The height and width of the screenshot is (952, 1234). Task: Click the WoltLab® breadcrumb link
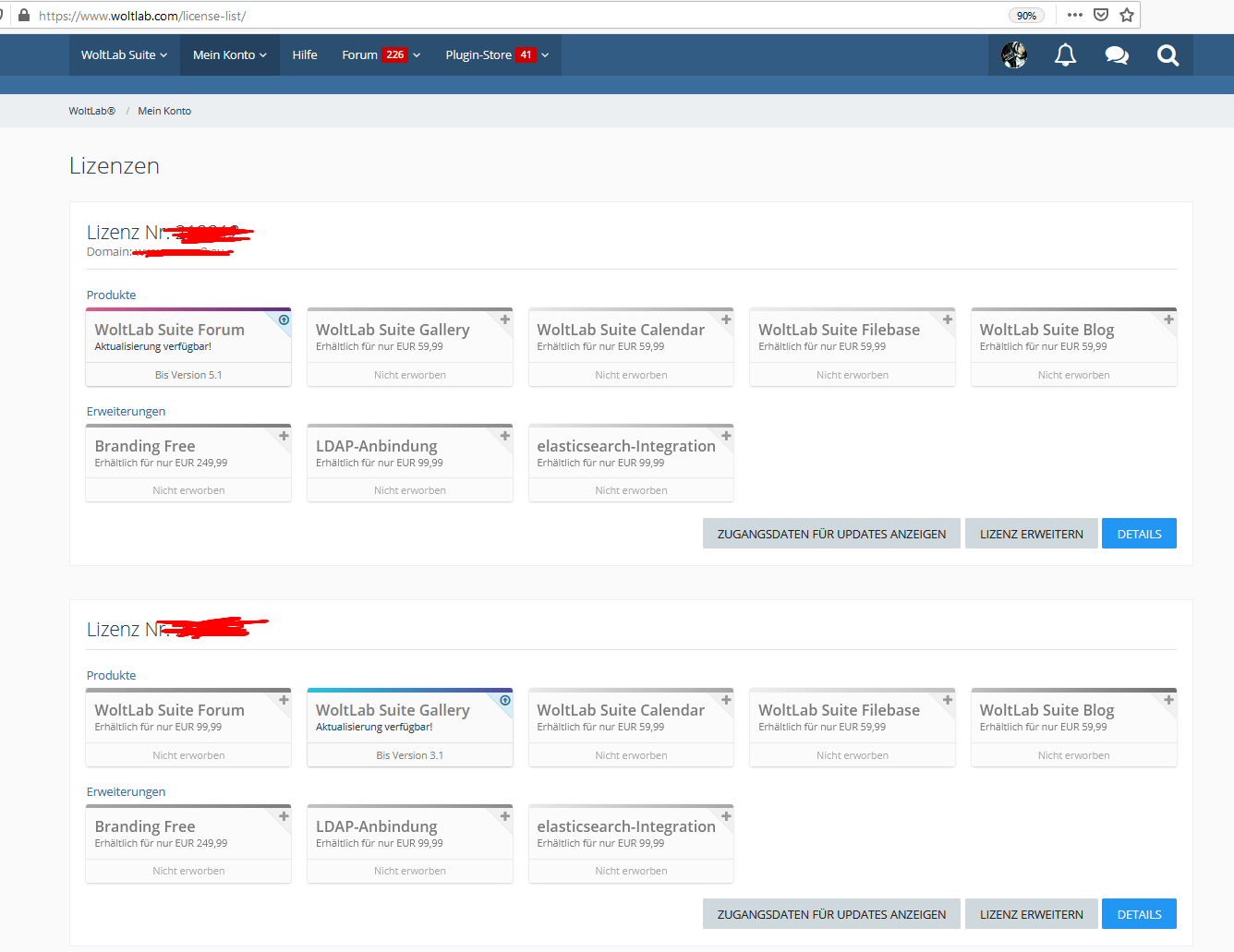coord(91,111)
